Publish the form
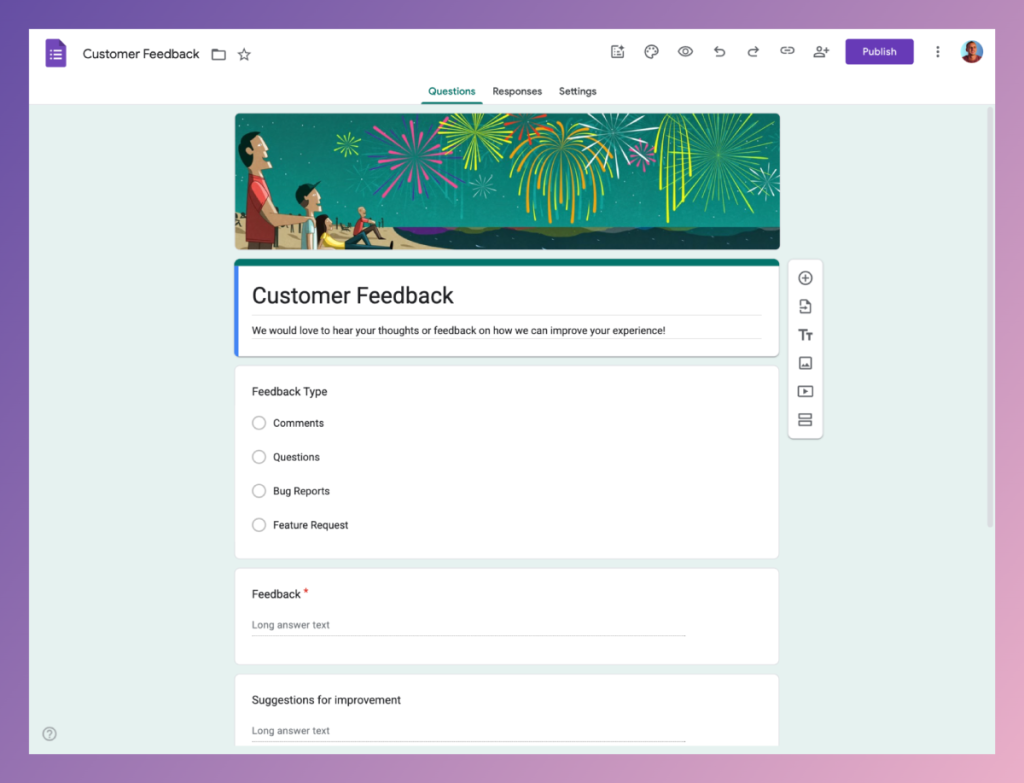 click(879, 51)
